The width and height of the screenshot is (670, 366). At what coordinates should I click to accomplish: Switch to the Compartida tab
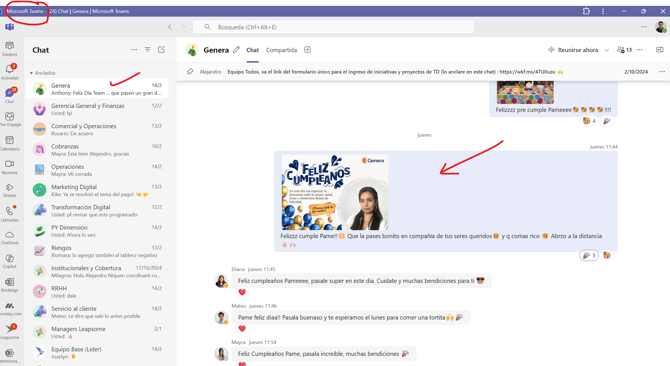(281, 50)
